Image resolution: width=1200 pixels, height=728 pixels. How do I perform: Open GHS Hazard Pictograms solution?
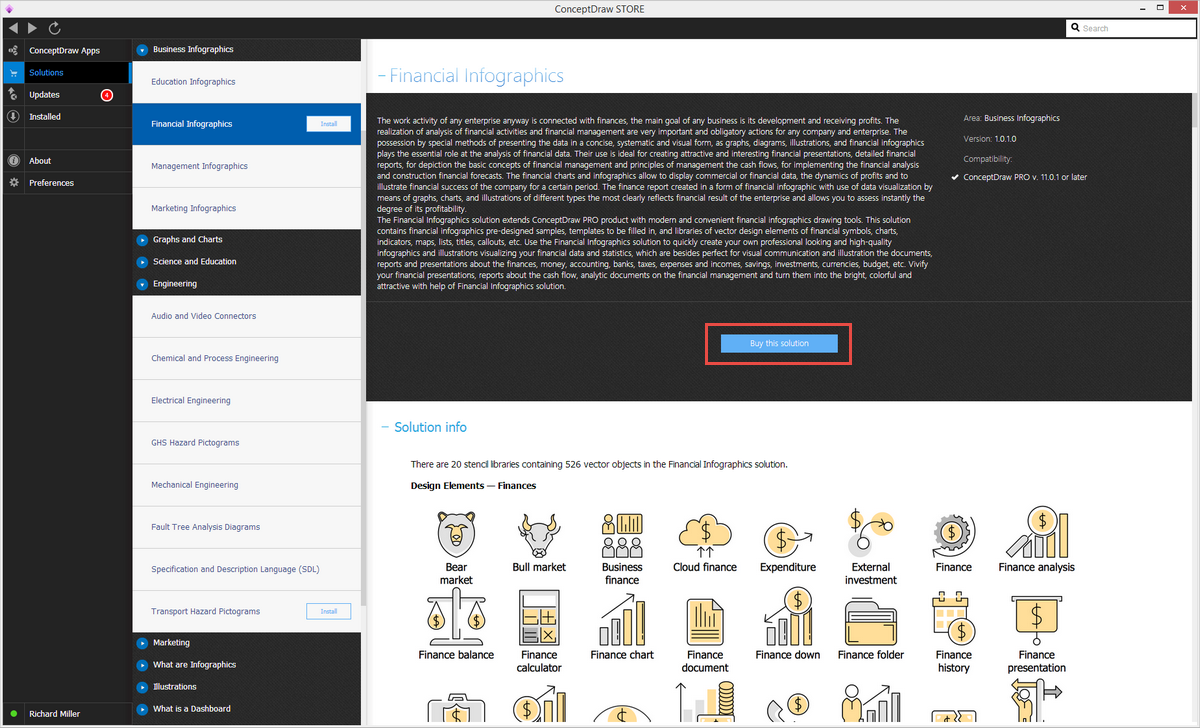(246, 442)
